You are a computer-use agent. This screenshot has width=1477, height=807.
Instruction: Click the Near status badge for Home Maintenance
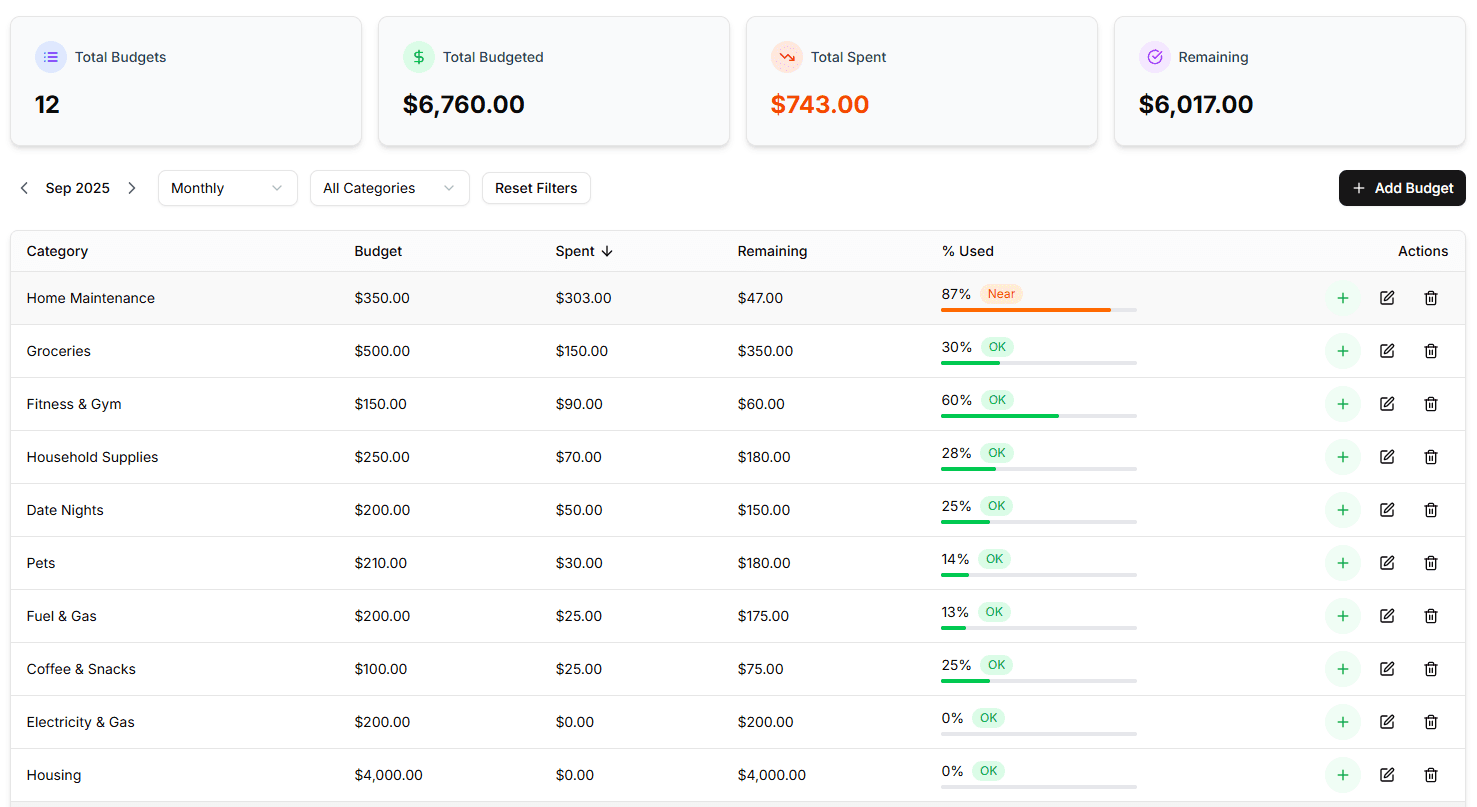(999, 293)
